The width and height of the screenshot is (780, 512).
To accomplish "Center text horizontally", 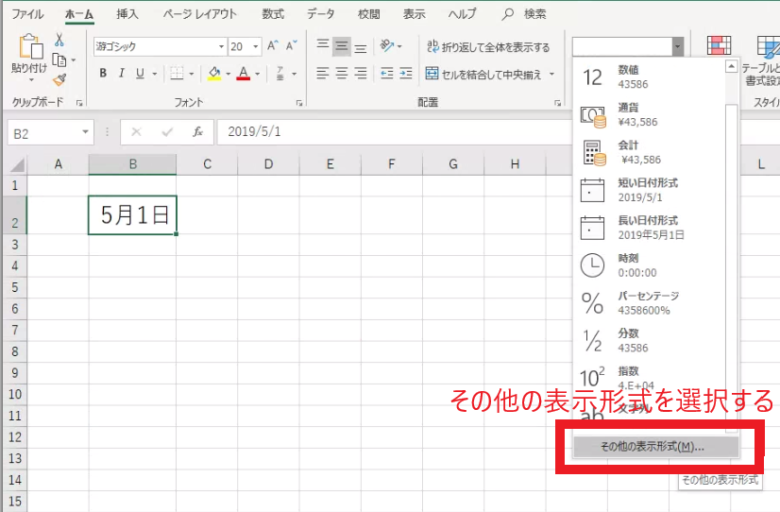I will [x=342, y=74].
